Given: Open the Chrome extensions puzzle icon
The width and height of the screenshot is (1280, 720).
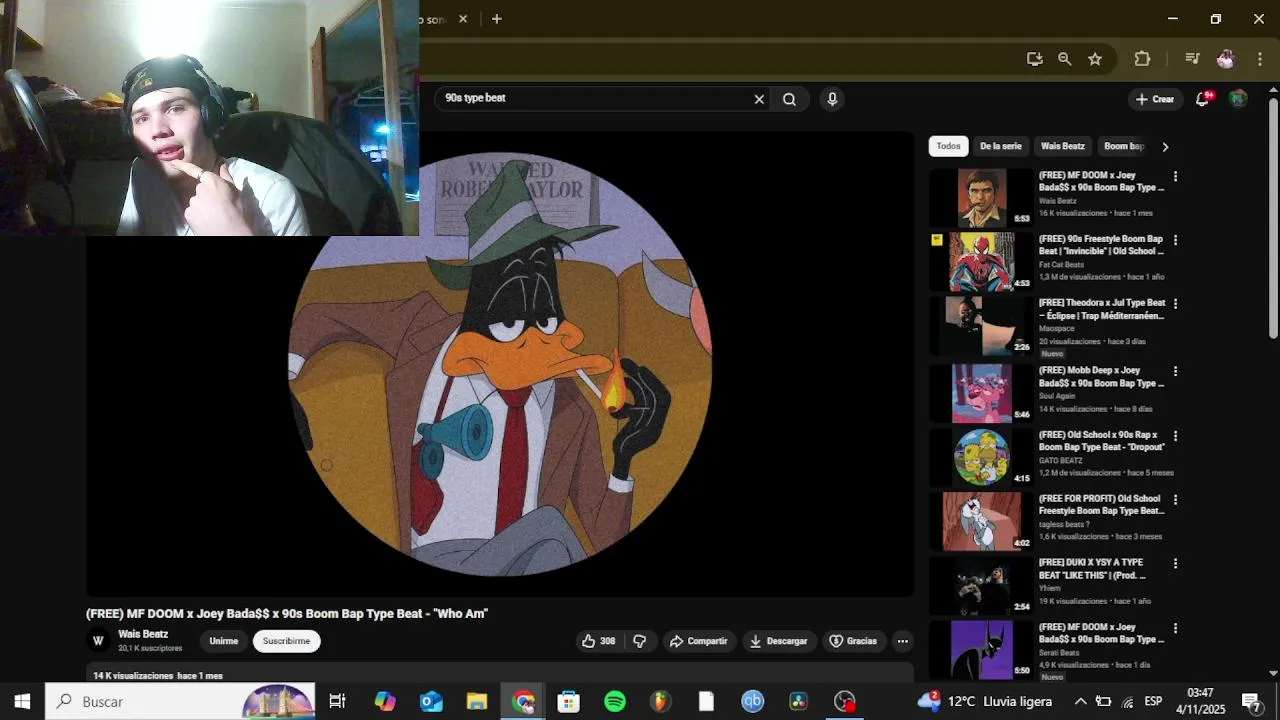Looking at the screenshot, I should (1142, 59).
